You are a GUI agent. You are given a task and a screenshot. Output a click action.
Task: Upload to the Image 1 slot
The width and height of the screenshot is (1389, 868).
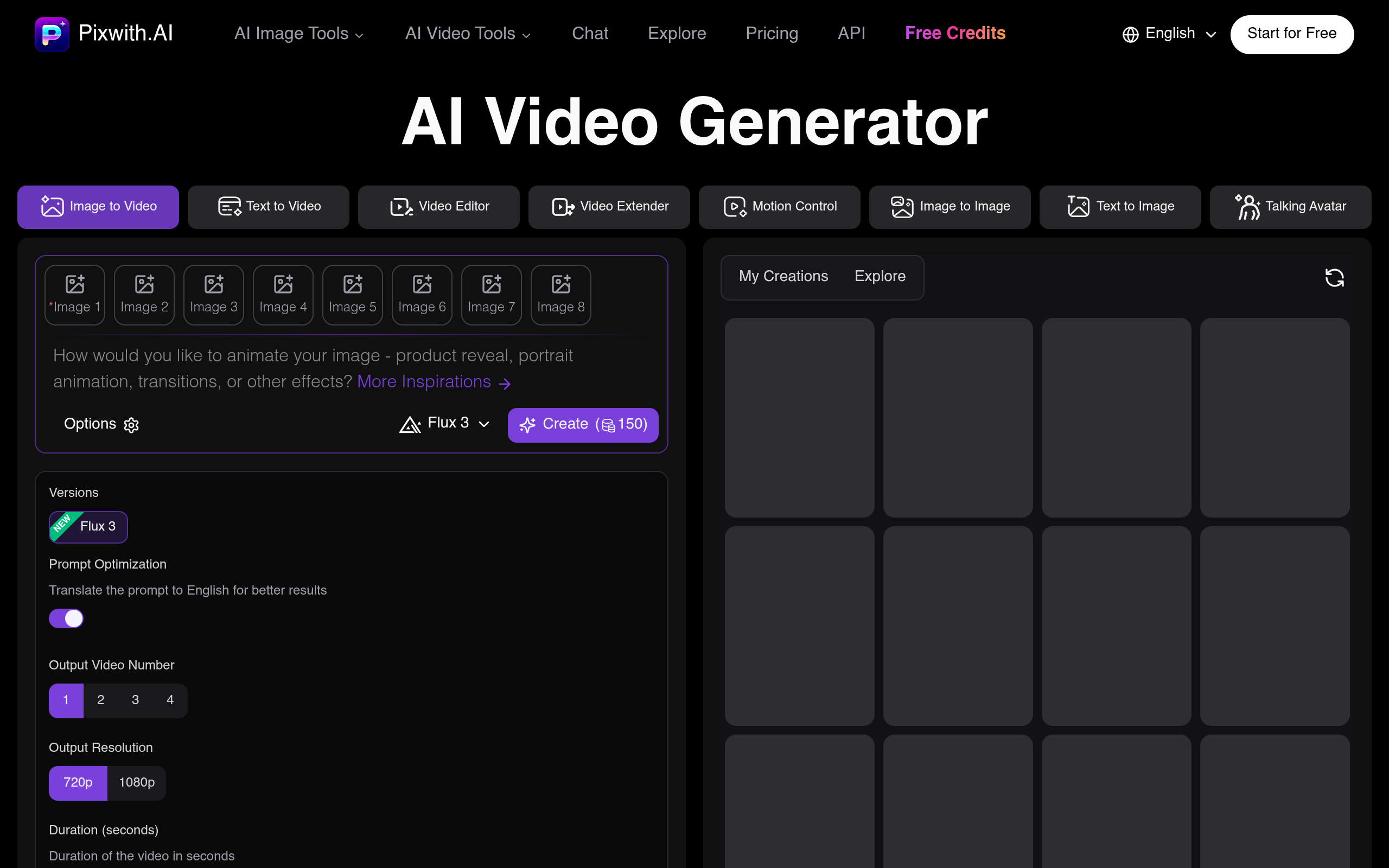(x=75, y=295)
